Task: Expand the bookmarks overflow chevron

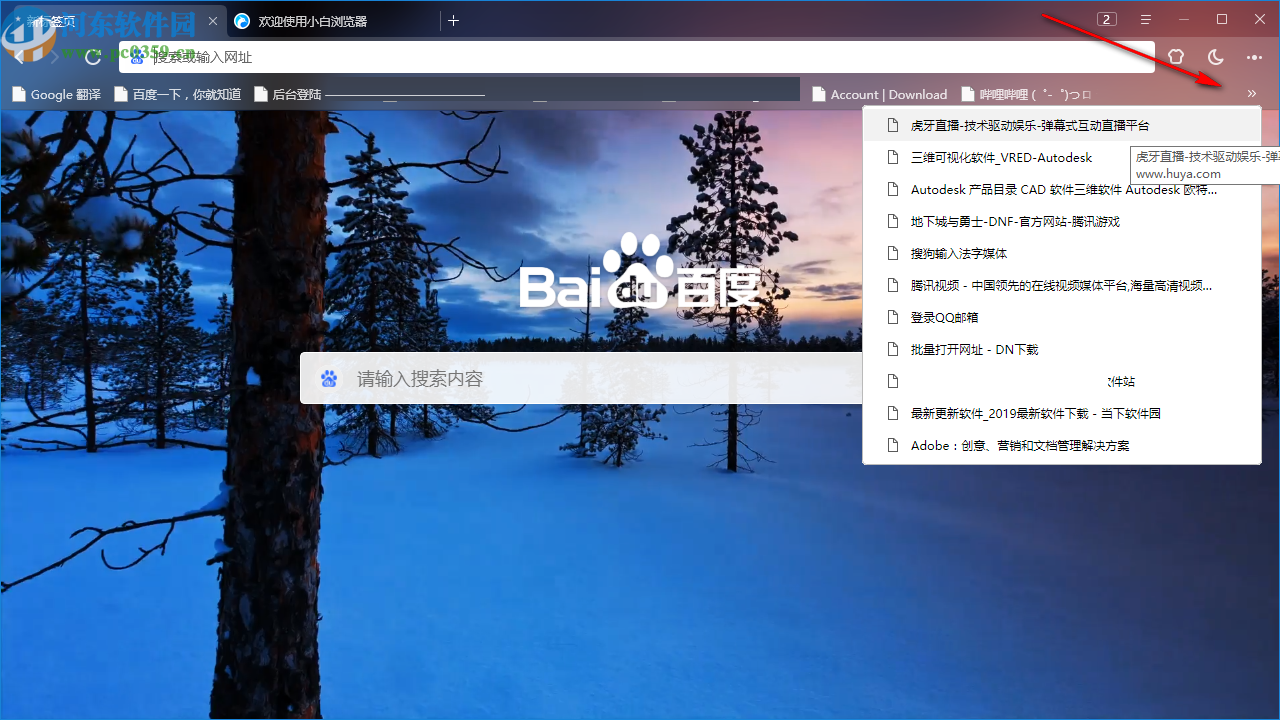Action: 1251,93
